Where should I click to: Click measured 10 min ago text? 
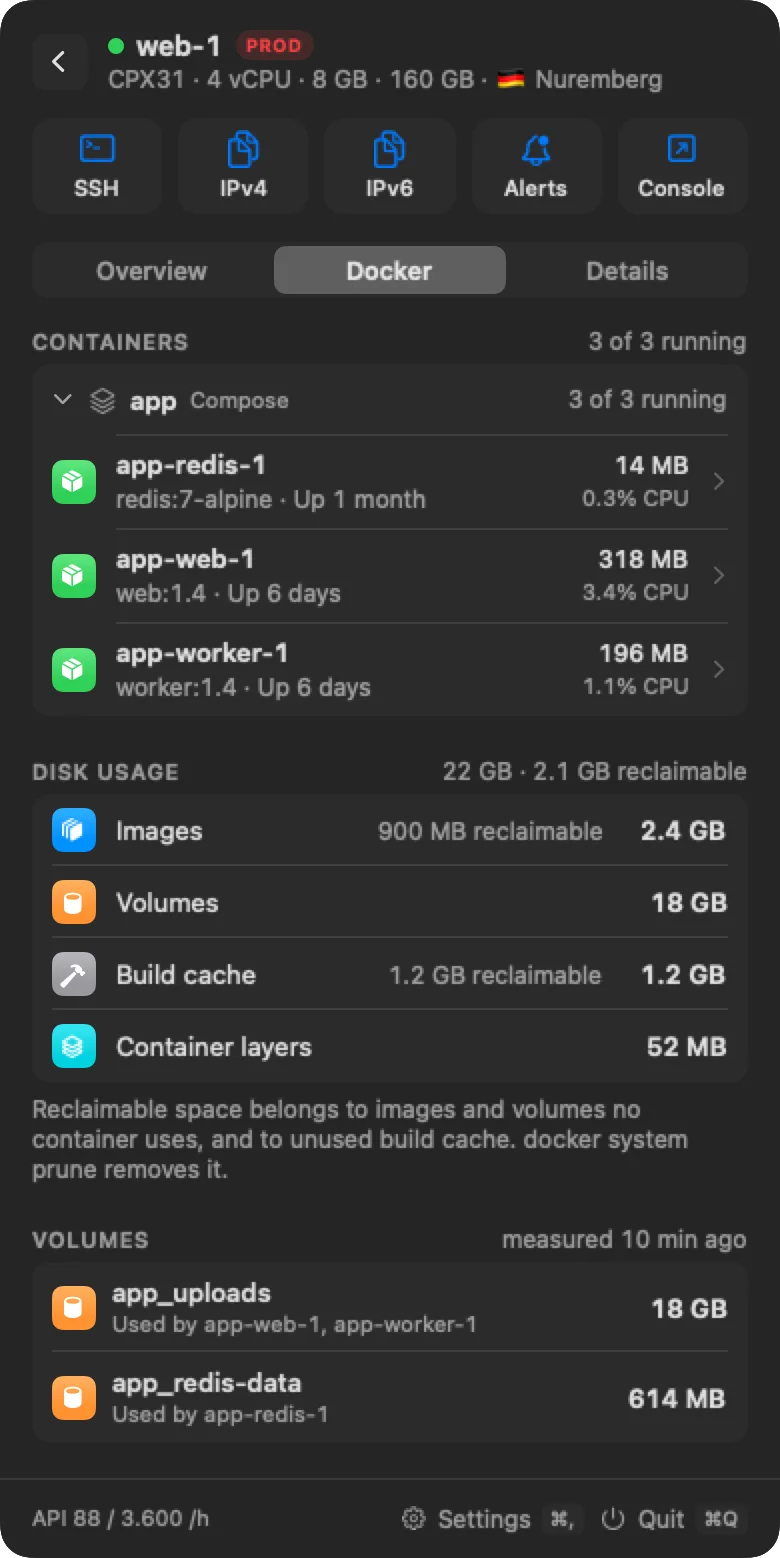point(624,1240)
